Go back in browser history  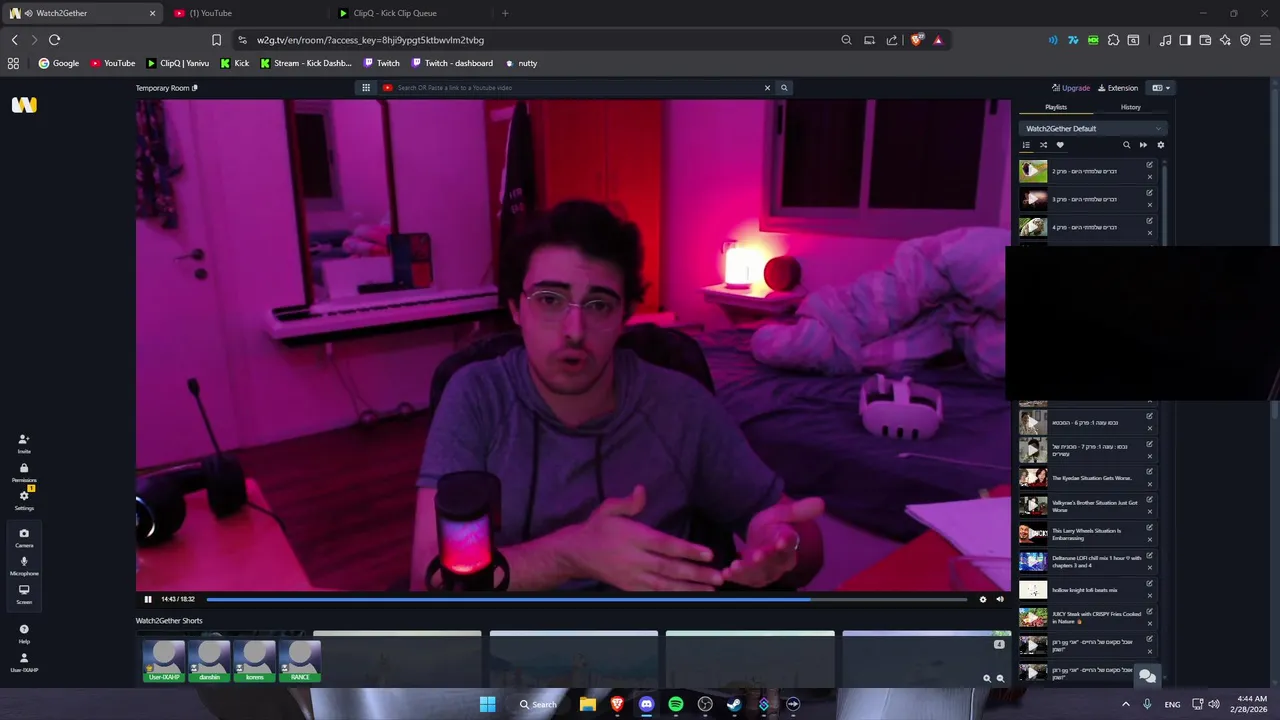coord(14,40)
